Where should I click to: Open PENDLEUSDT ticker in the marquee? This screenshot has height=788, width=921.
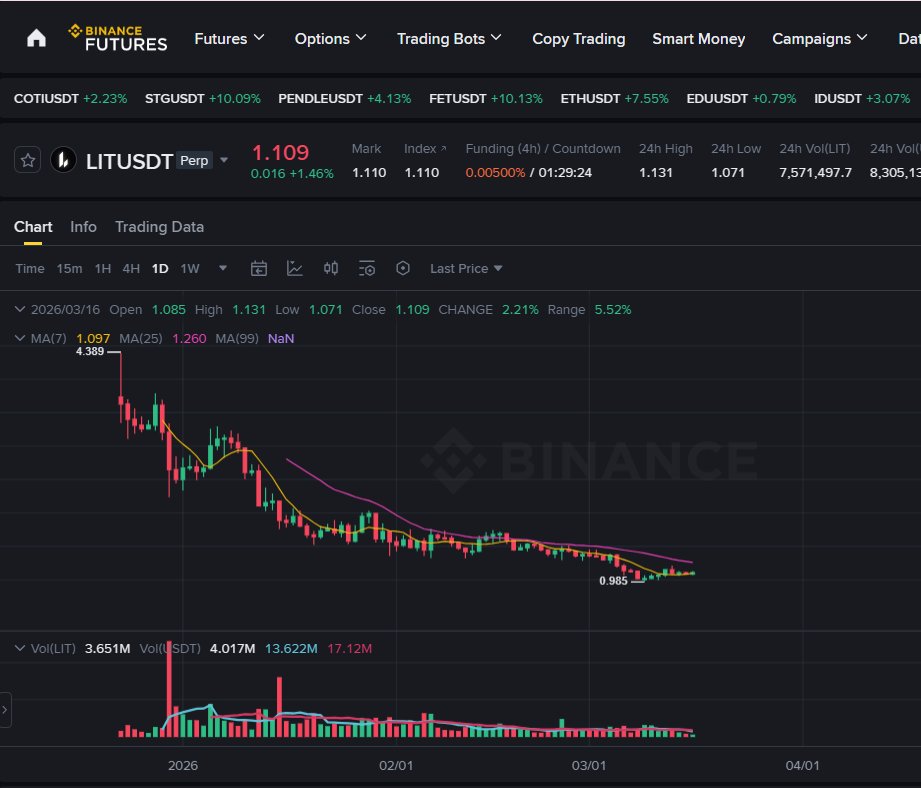(x=344, y=99)
